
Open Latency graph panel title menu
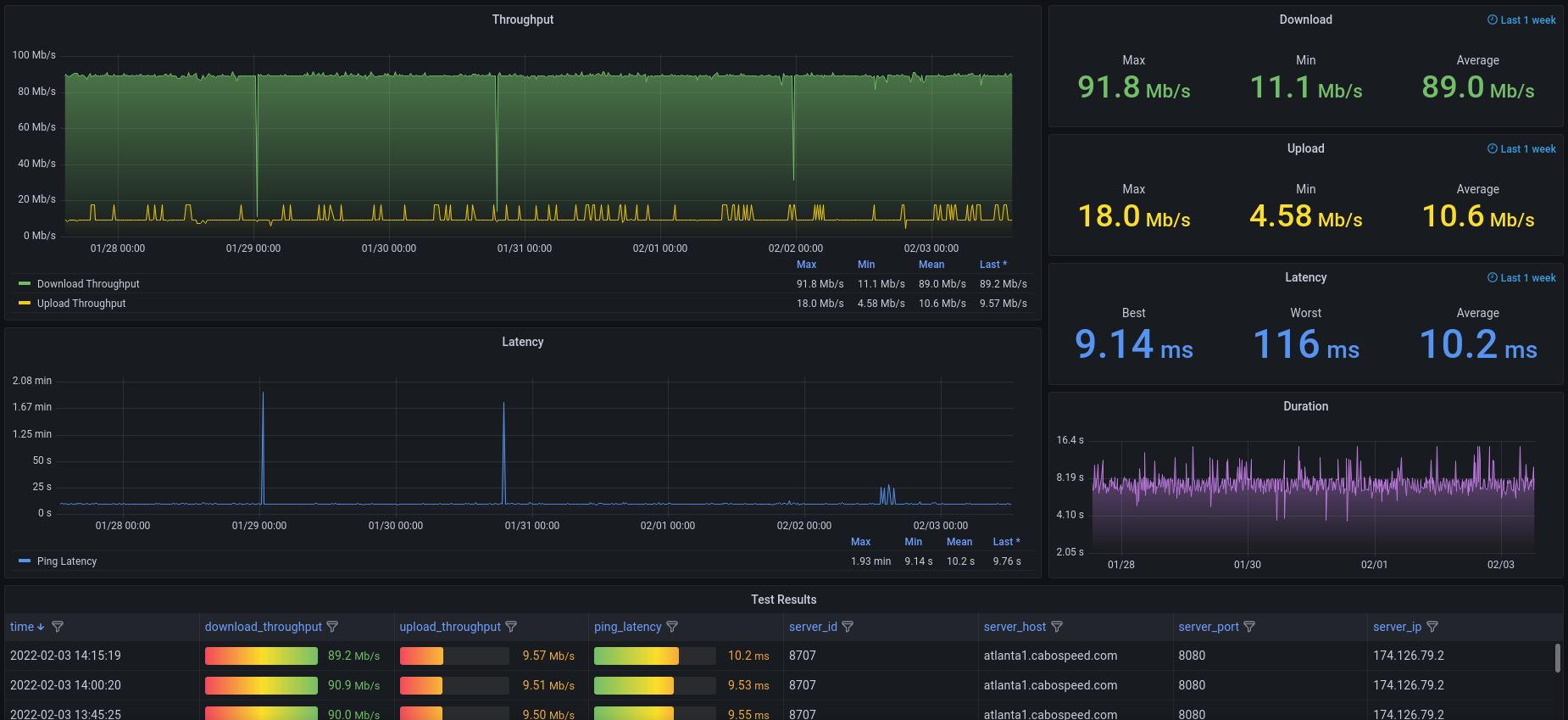(523, 342)
